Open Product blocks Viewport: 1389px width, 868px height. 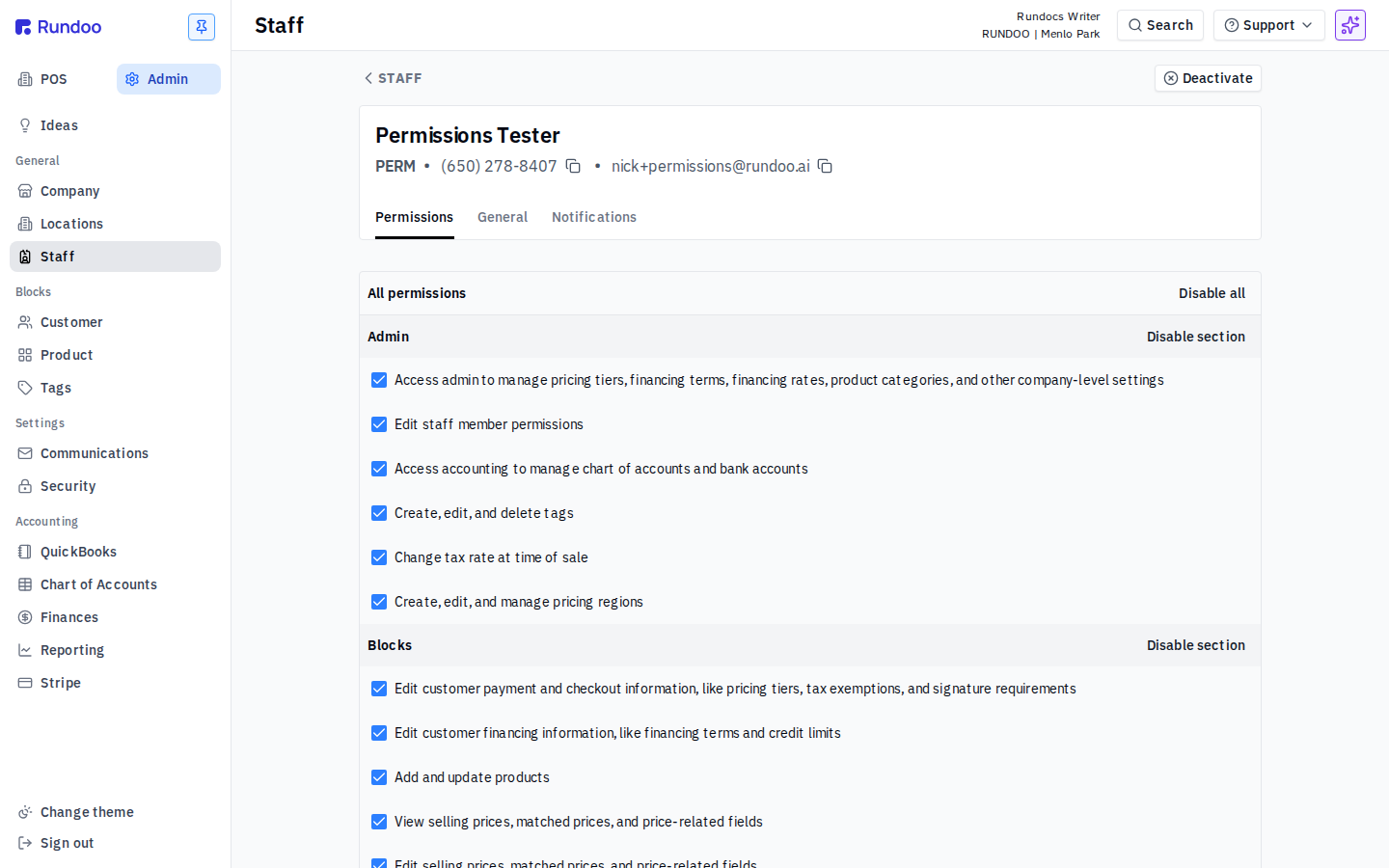116,355
